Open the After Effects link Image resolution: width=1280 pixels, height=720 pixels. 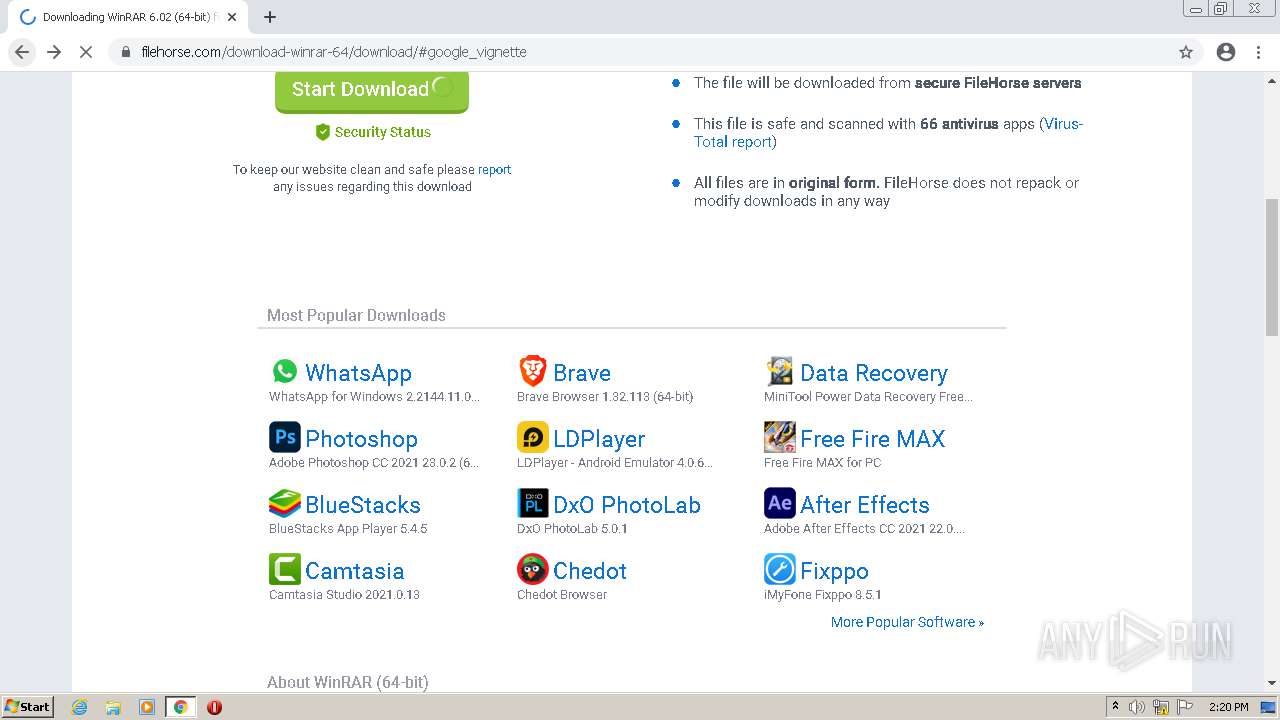pos(865,505)
